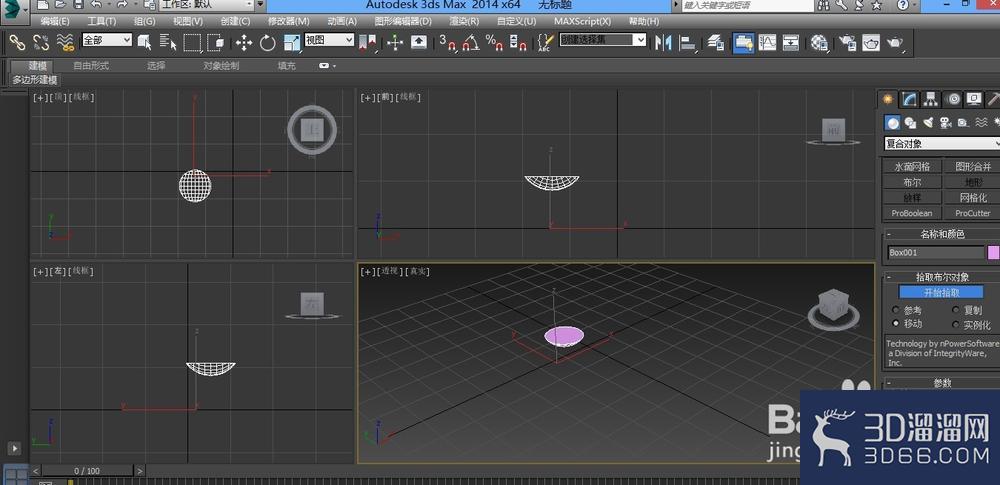Click the Unlink Selection tool
The height and width of the screenshot is (485, 1000).
41,43
